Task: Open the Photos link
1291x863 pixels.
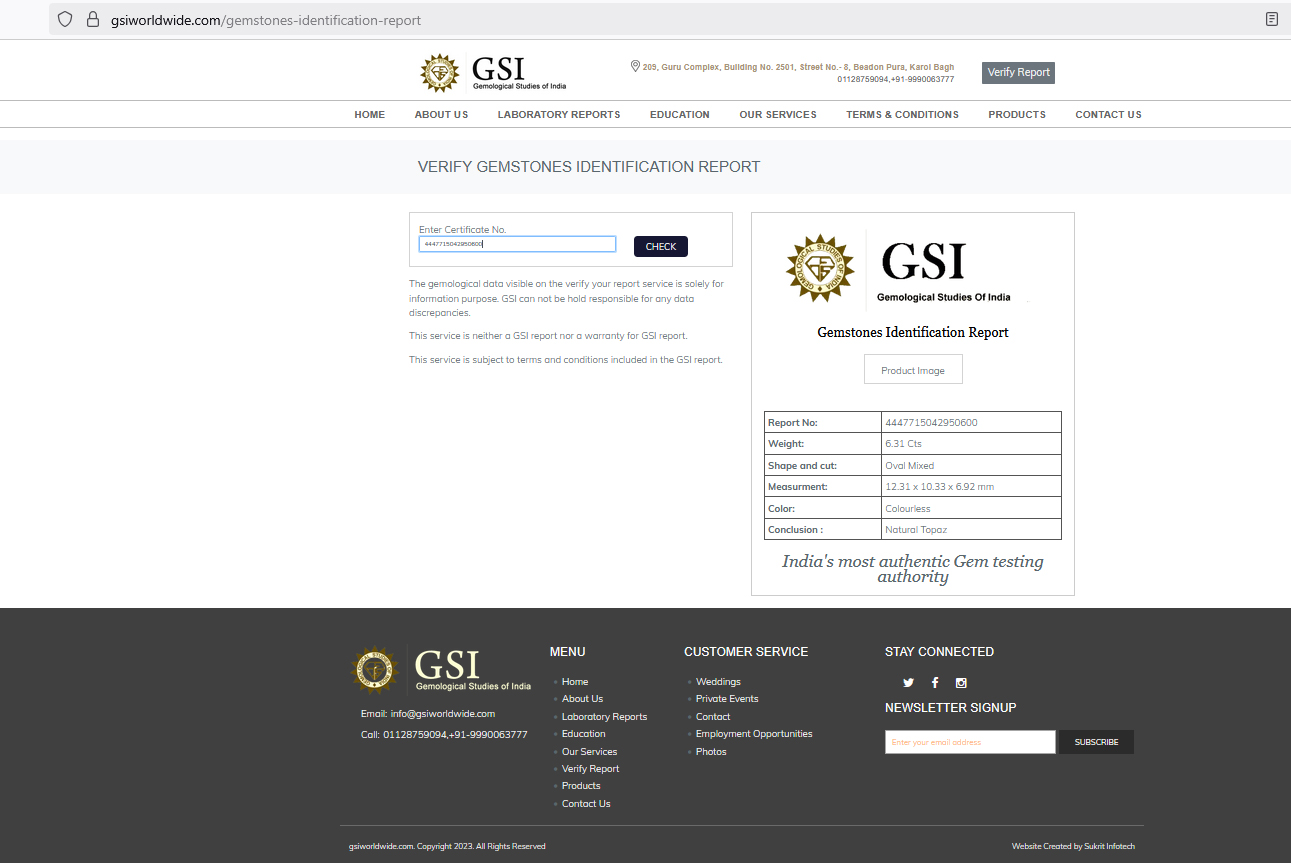Action: coord(711,752)
